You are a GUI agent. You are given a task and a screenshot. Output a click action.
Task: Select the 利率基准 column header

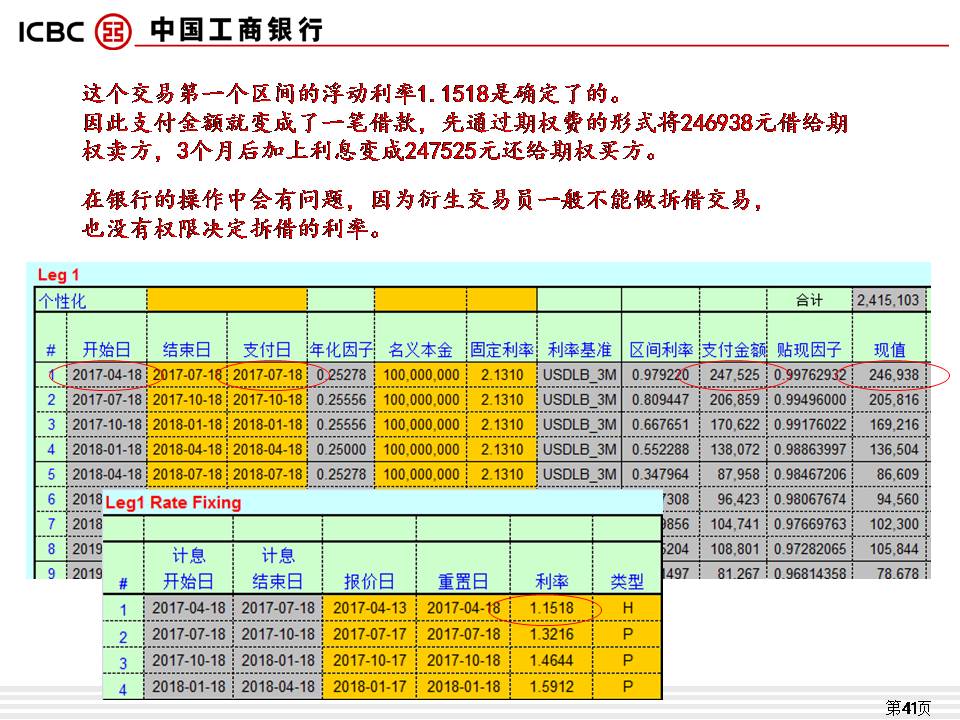(x=579, y=350)
